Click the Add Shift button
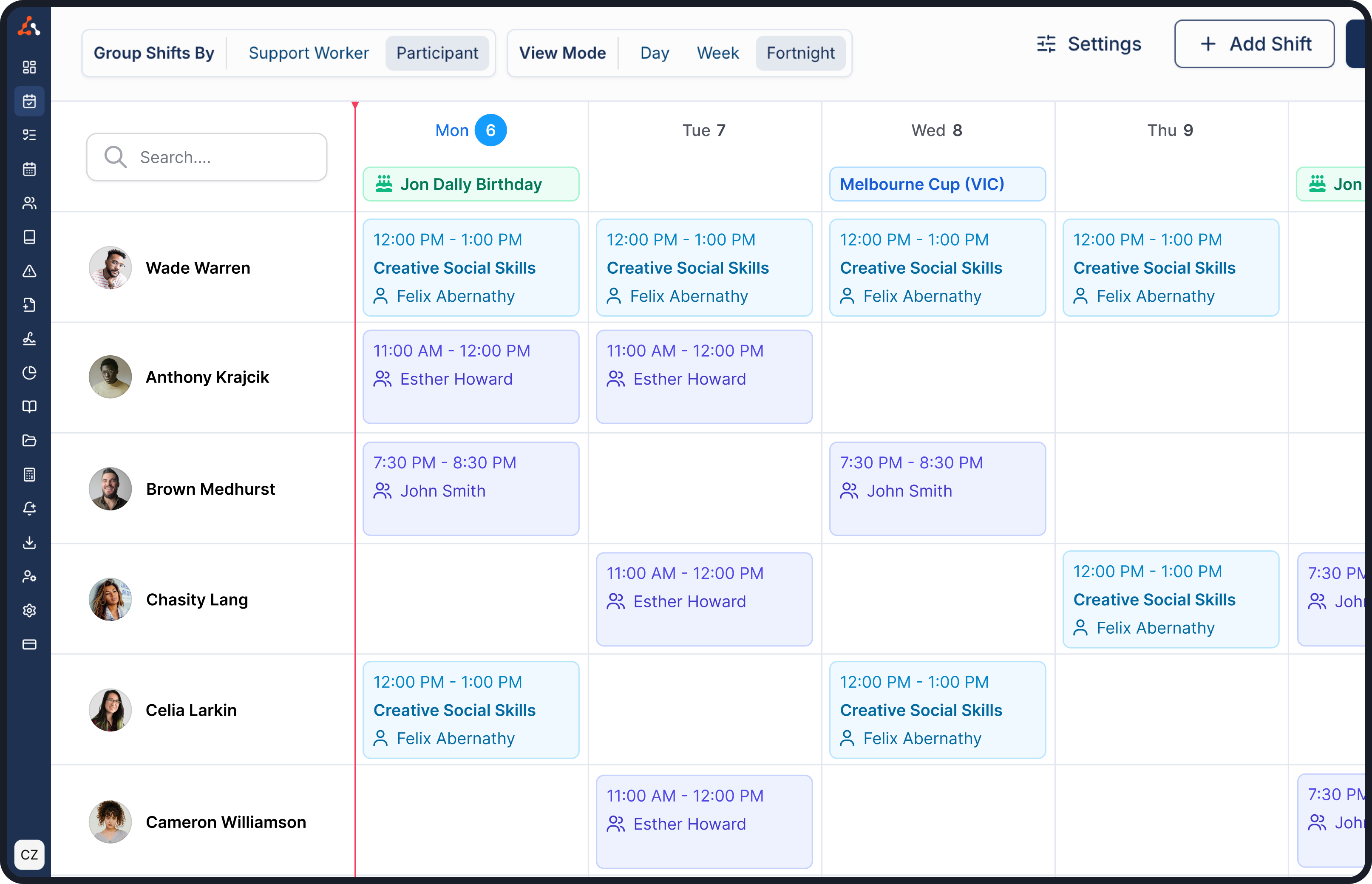The height and width of the screenshot is (884, 1372). pyautogui.click(x=1255, y=44)
